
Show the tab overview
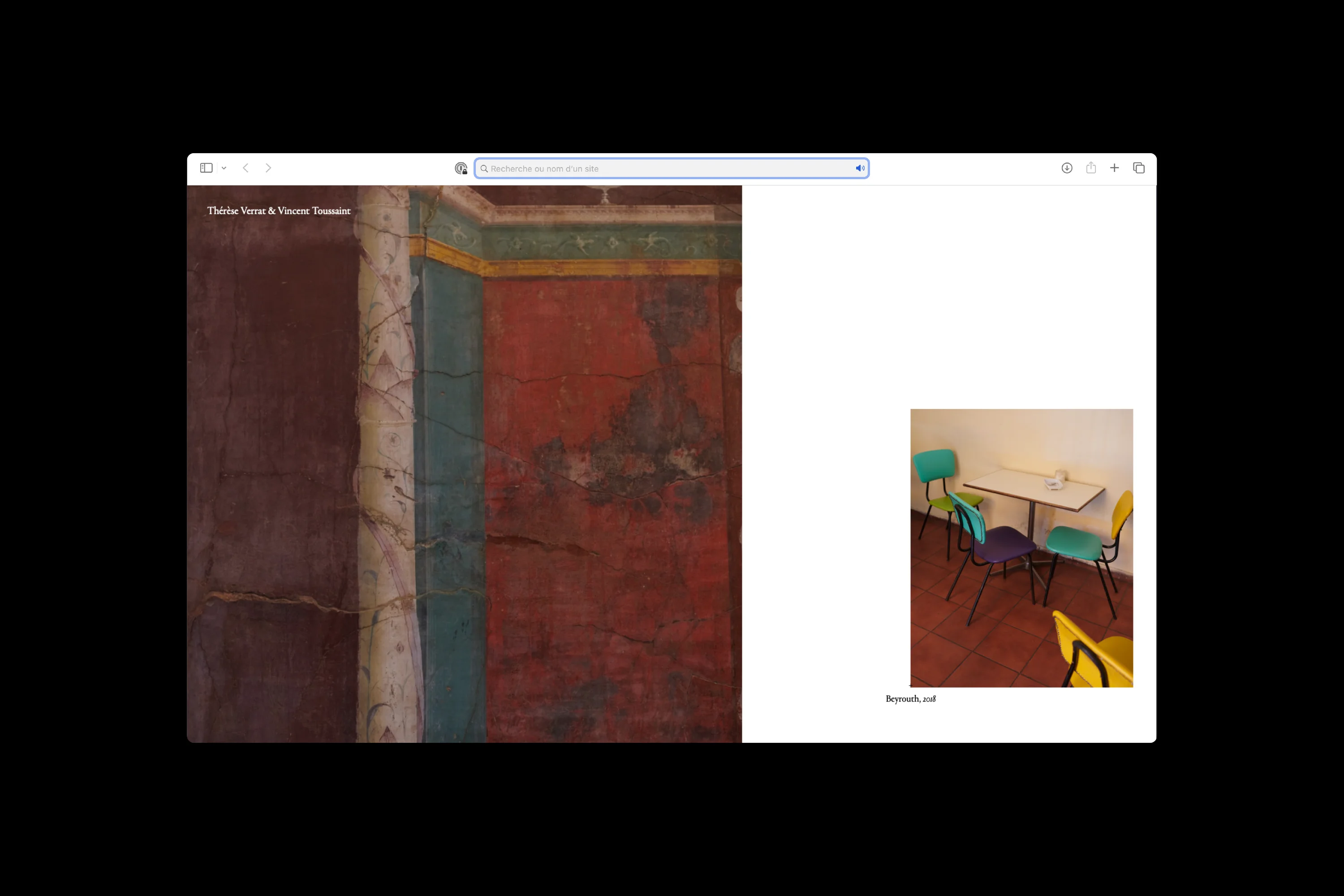(1138, 168)
